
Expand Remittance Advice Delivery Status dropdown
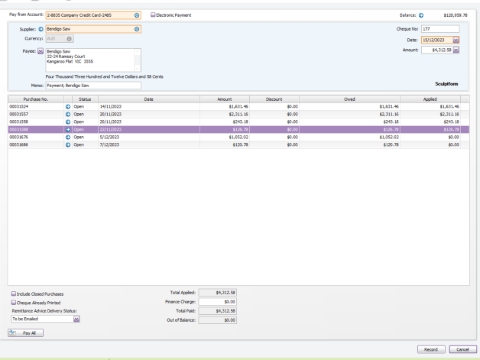(x=76, y=319)
